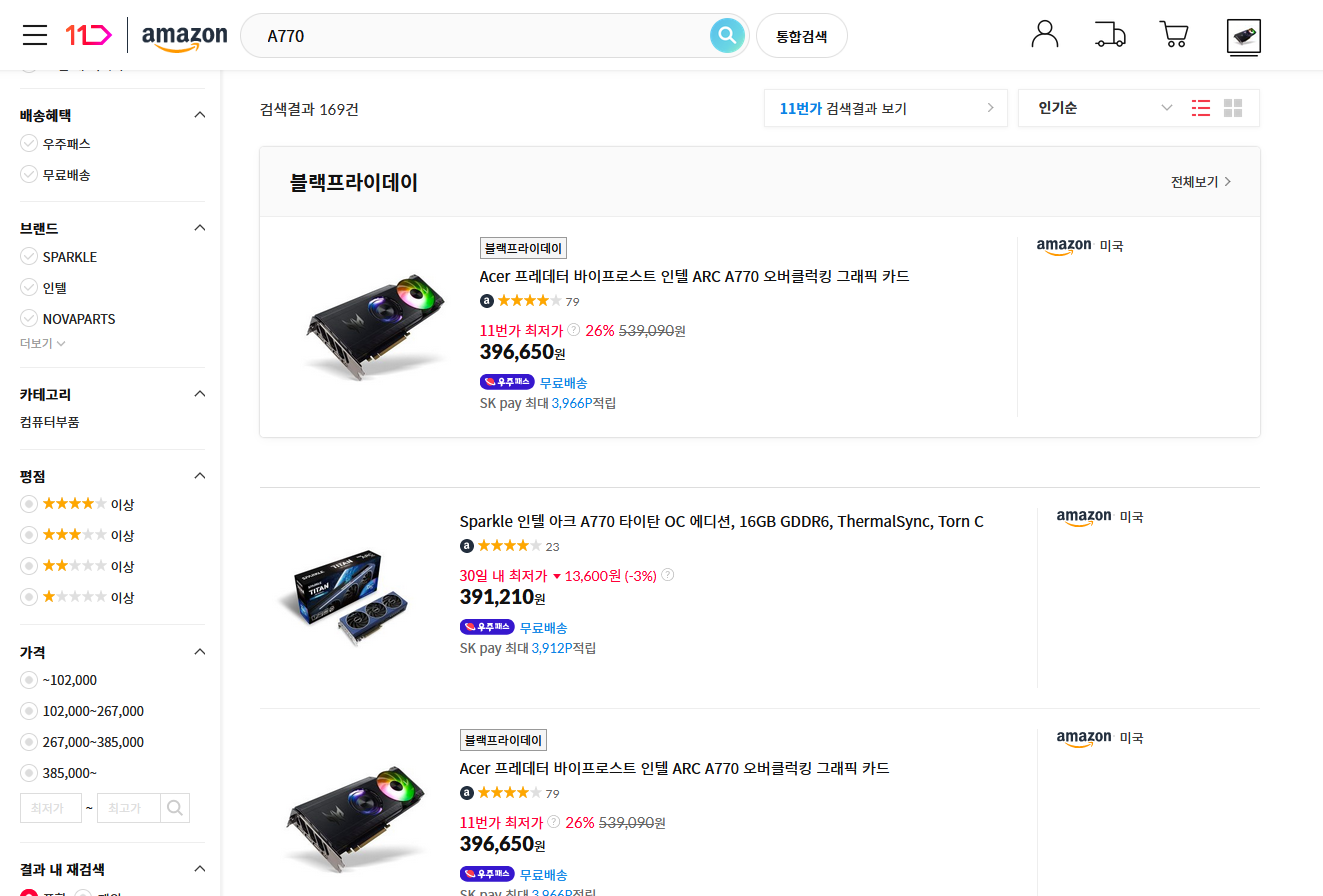Open the delivery truck tracking icon

[1110, 35]
